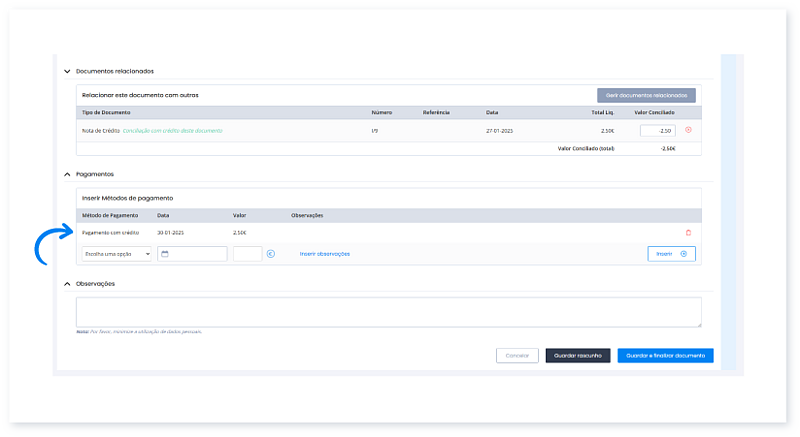Collapse the Documentos relacionados section

tap(67, 71)
